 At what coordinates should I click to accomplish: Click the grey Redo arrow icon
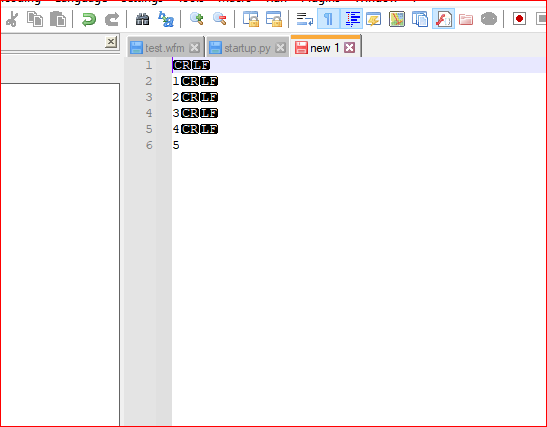(x=112, y=19)
